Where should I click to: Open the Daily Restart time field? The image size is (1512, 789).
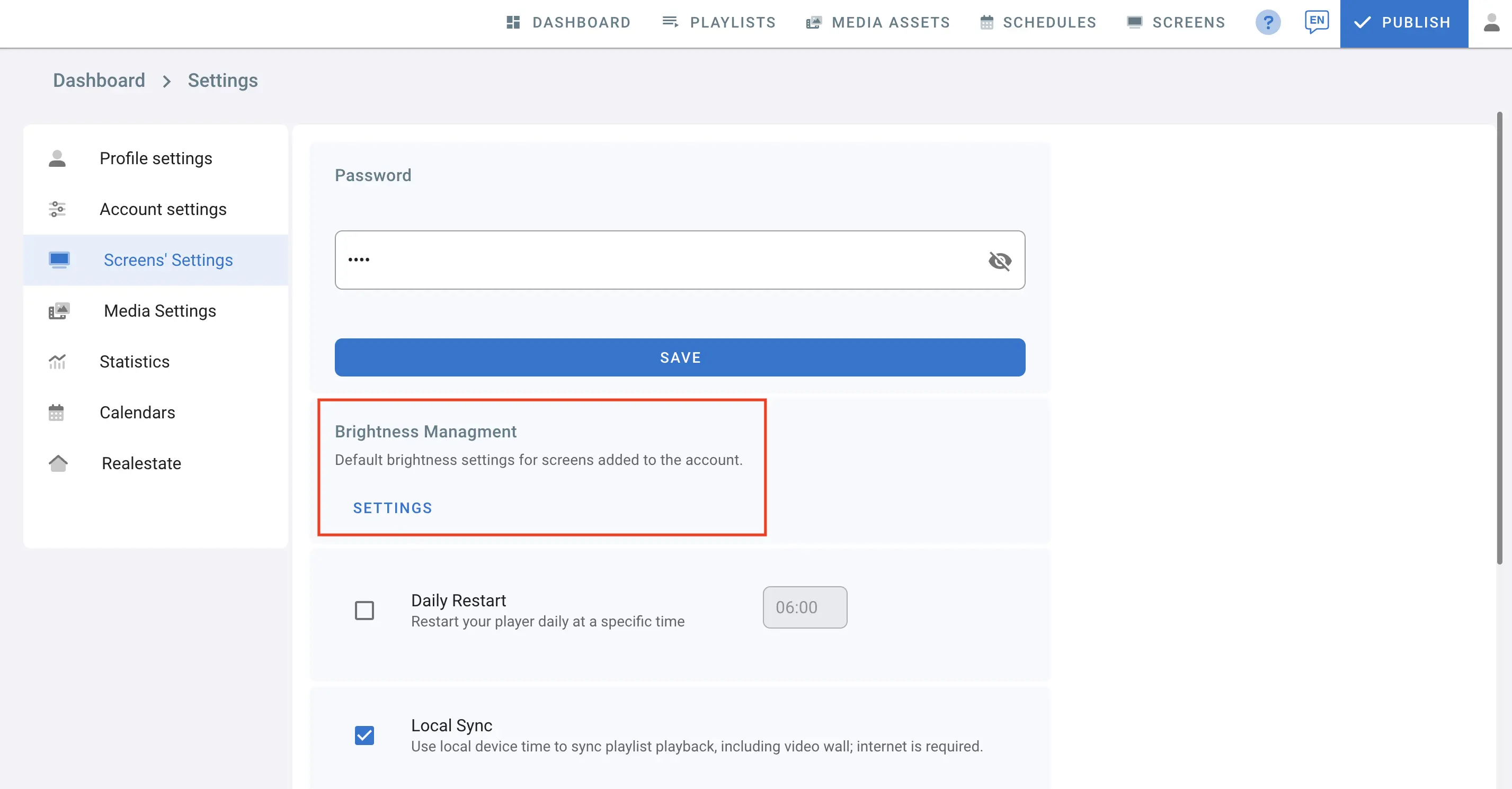804,607
